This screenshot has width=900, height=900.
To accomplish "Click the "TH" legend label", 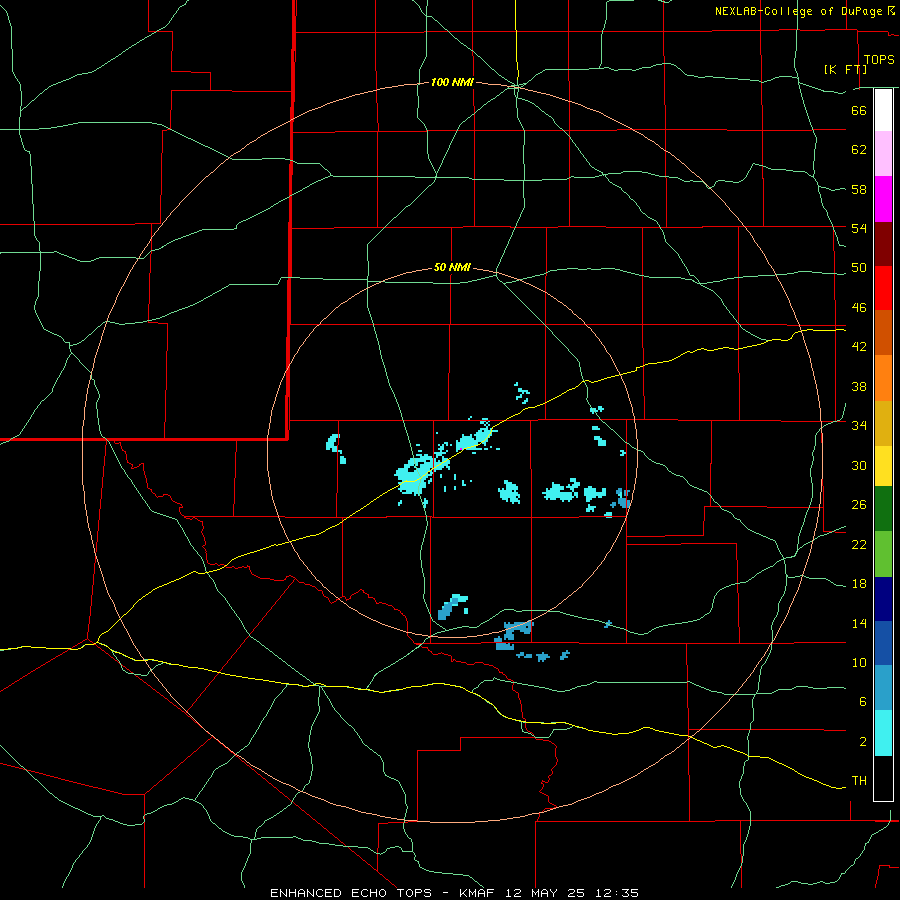I will (859, 781).
